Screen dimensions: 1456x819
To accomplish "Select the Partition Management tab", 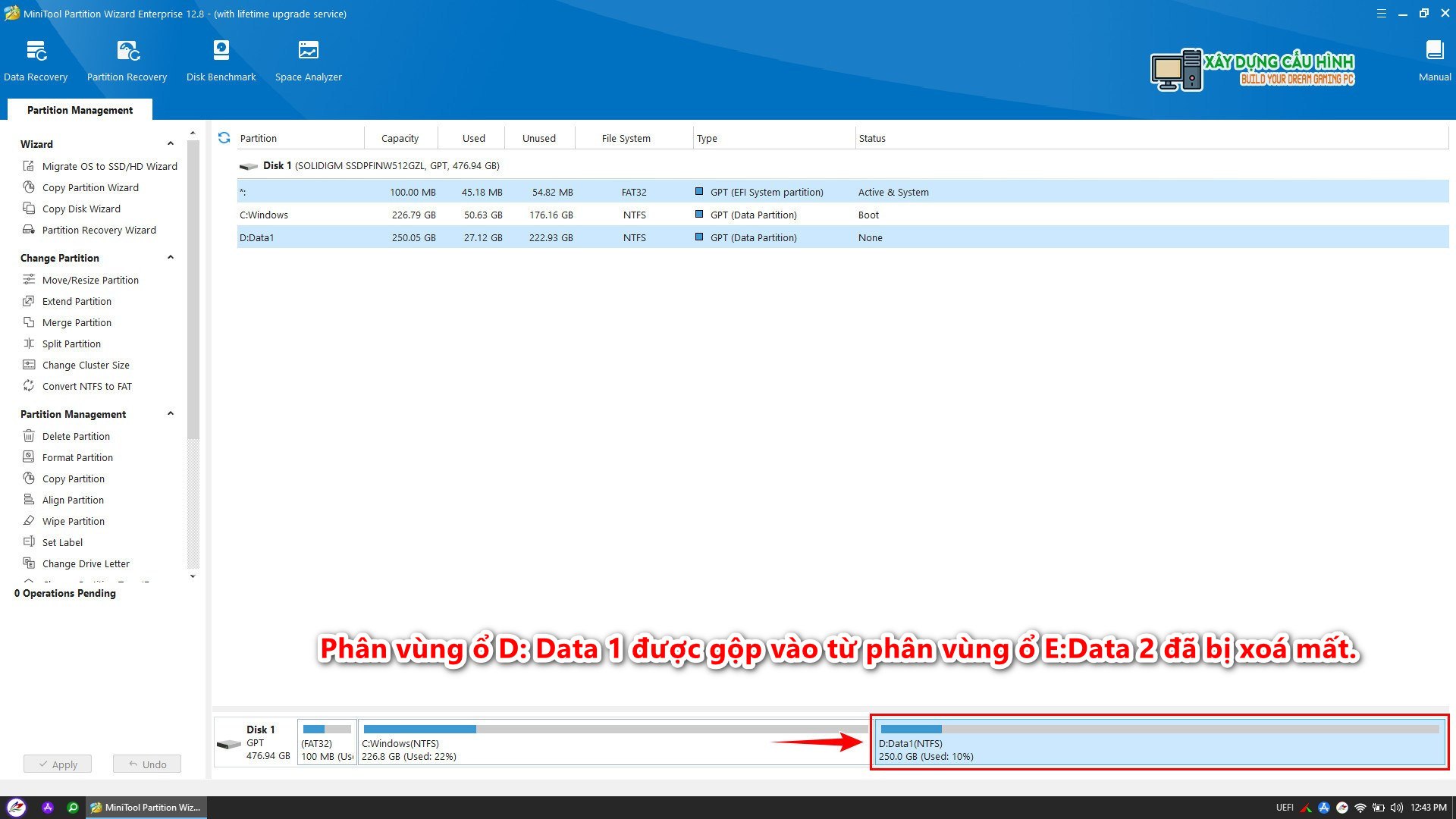I will tap(80, 110).
